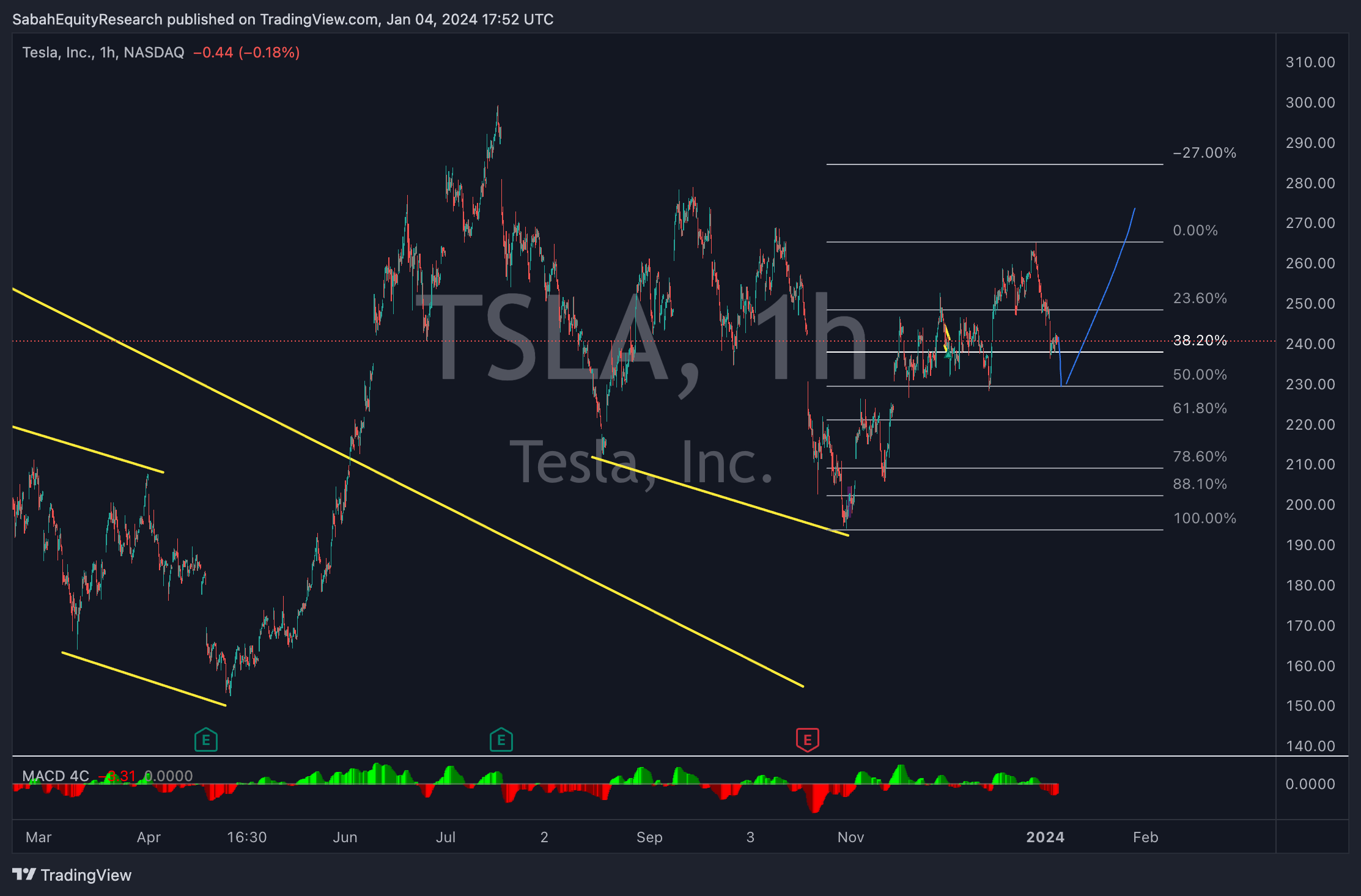Click the 300.00 price axis value
The width and height of the screenshot is (1361, 896).
coord(1310,103)
